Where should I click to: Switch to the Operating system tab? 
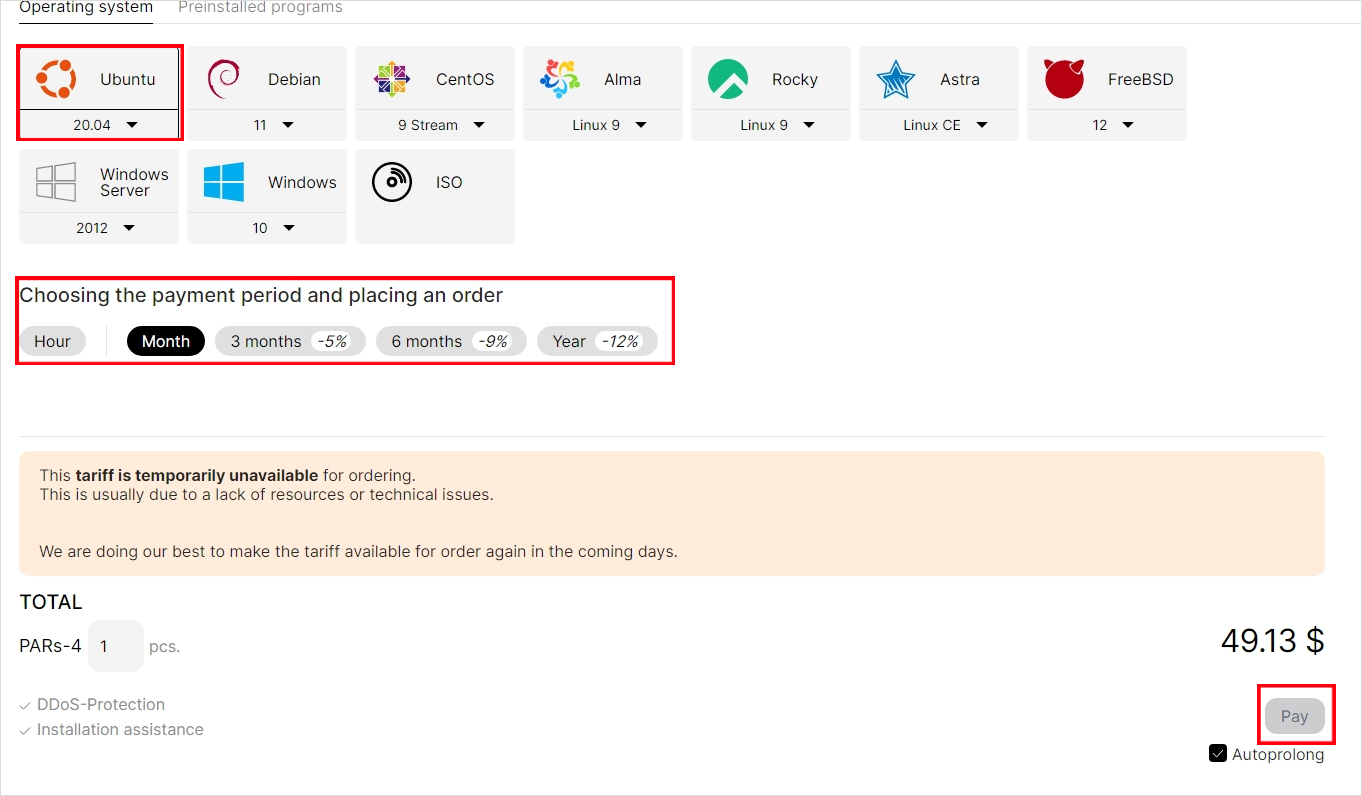tap(86, 8)
